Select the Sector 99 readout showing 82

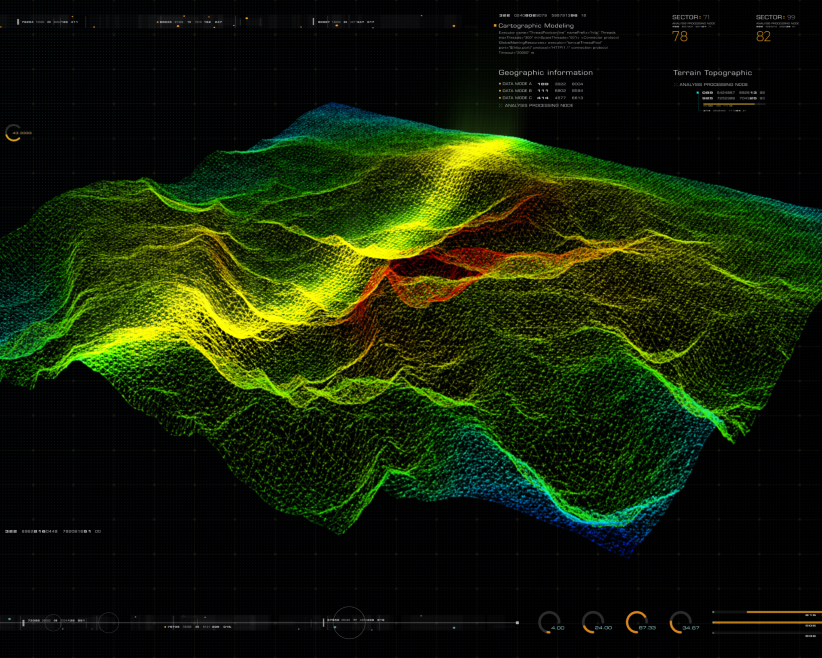coord(764,36)
